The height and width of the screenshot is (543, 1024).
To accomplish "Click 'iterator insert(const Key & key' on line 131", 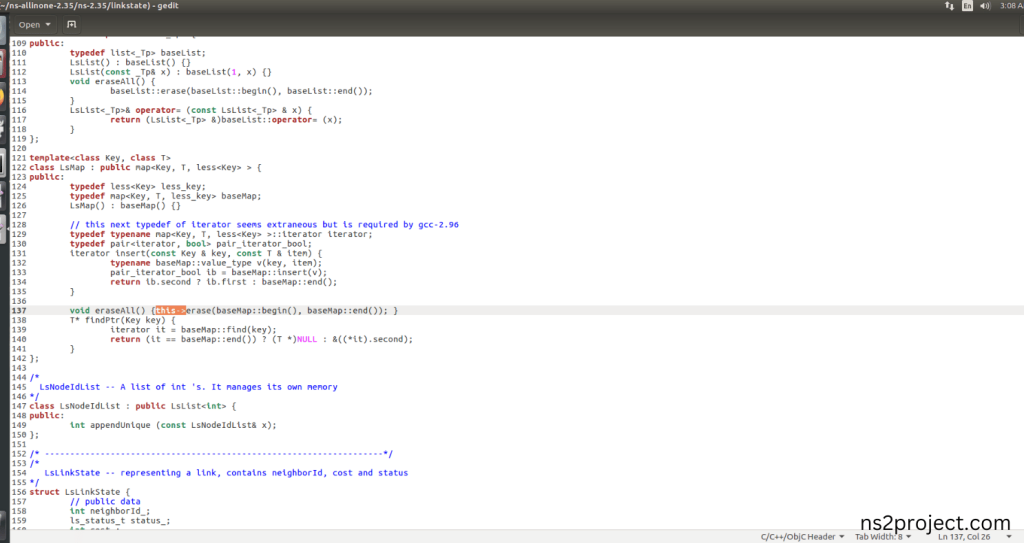I will pos(148,254).
